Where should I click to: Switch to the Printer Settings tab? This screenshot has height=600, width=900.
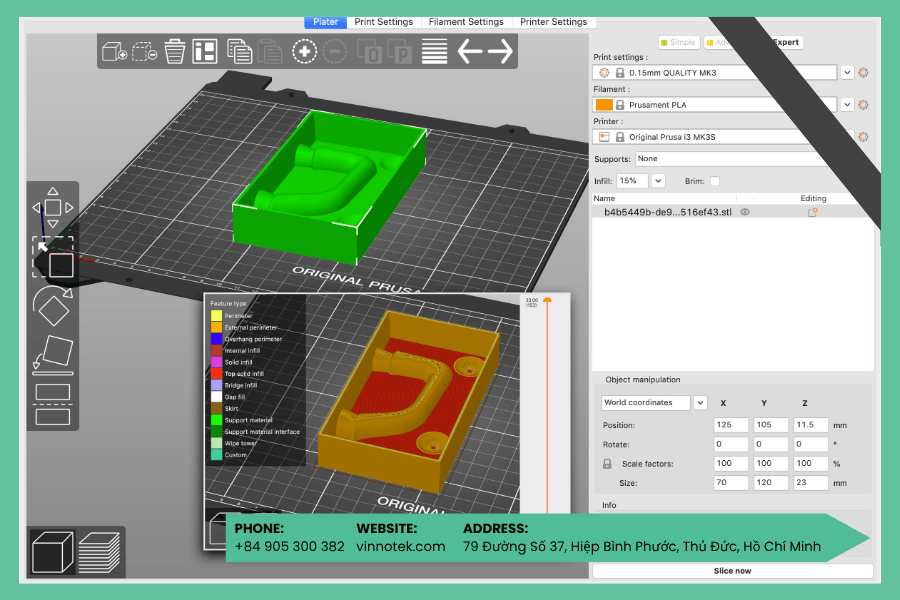pyautogui.click(x=553, y=22)
